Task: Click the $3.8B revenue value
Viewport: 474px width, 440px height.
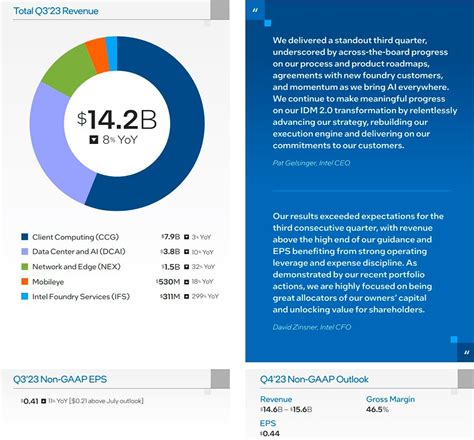Action: coord(171,252)
